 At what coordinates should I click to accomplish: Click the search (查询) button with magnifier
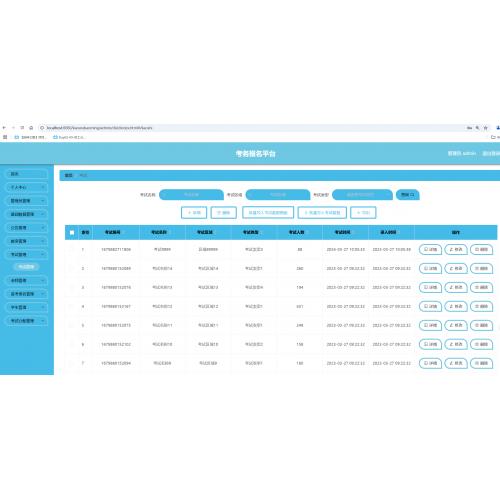pos(407,195)
